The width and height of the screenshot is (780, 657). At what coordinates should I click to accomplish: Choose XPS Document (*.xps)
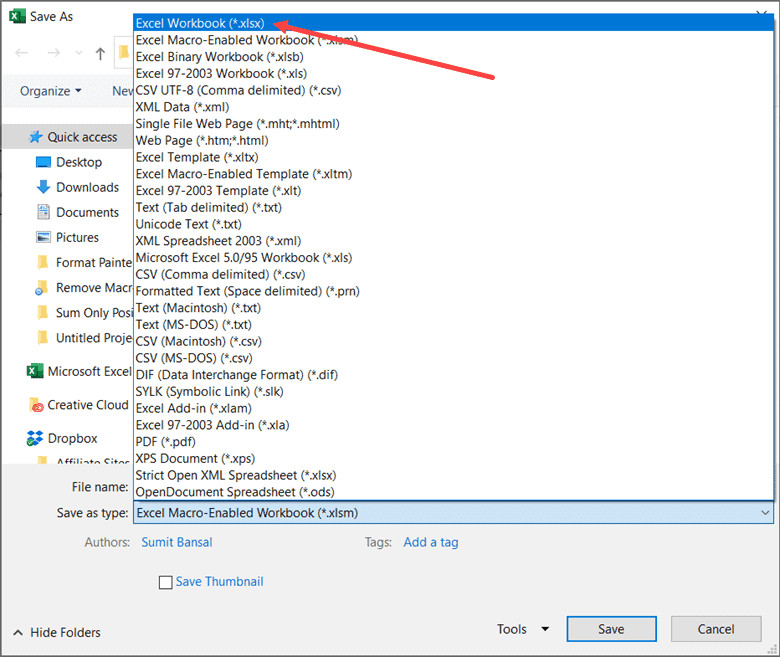pyautogui.click(x=453, y=459)
